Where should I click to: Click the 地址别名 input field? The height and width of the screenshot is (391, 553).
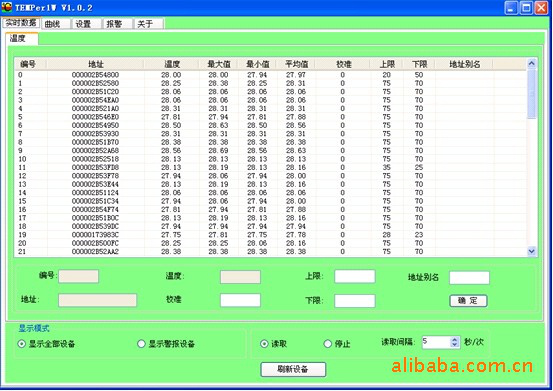click(469, 277)
